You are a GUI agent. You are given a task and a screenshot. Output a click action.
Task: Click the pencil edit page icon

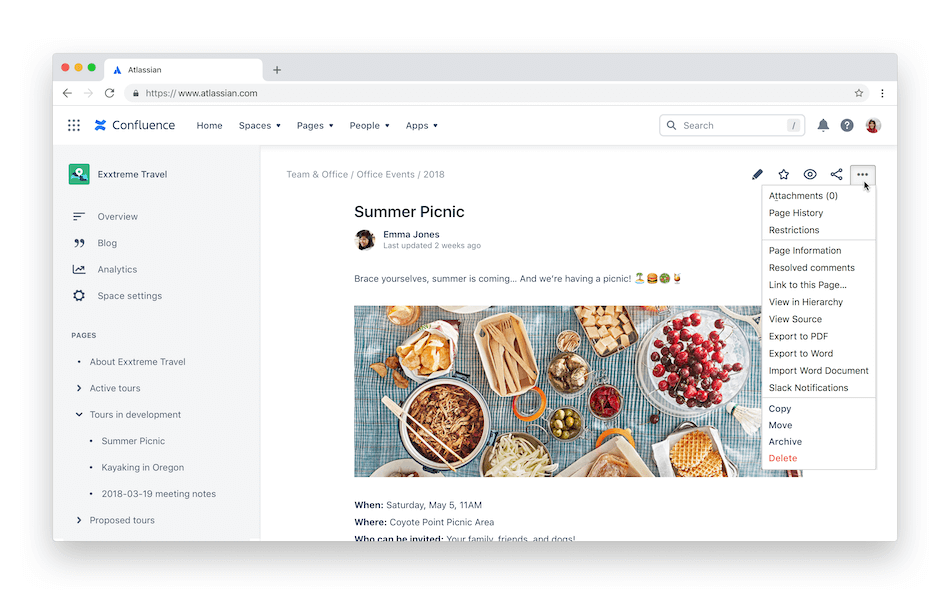757,175
